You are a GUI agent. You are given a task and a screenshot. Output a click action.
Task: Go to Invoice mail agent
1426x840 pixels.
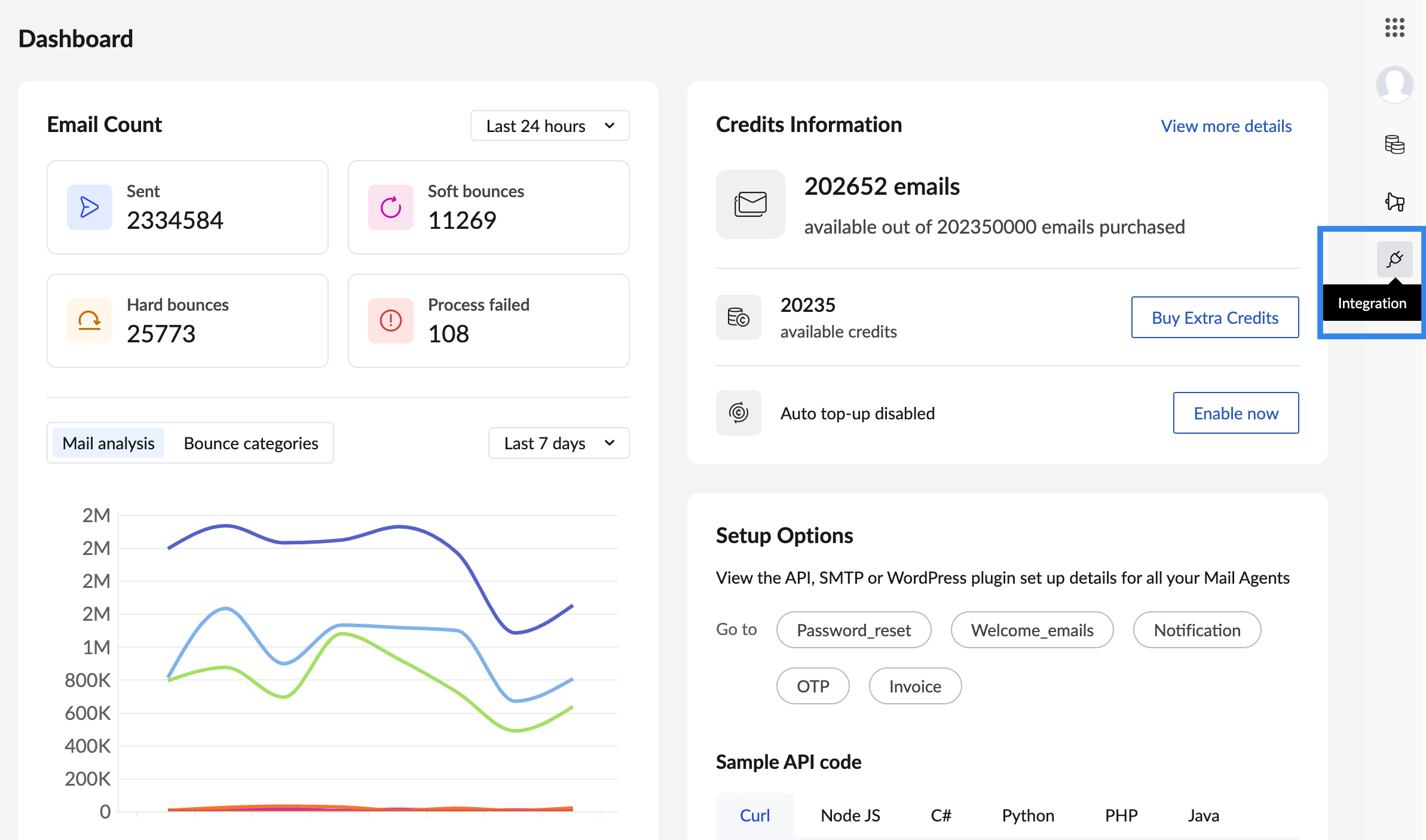[915, 686]
